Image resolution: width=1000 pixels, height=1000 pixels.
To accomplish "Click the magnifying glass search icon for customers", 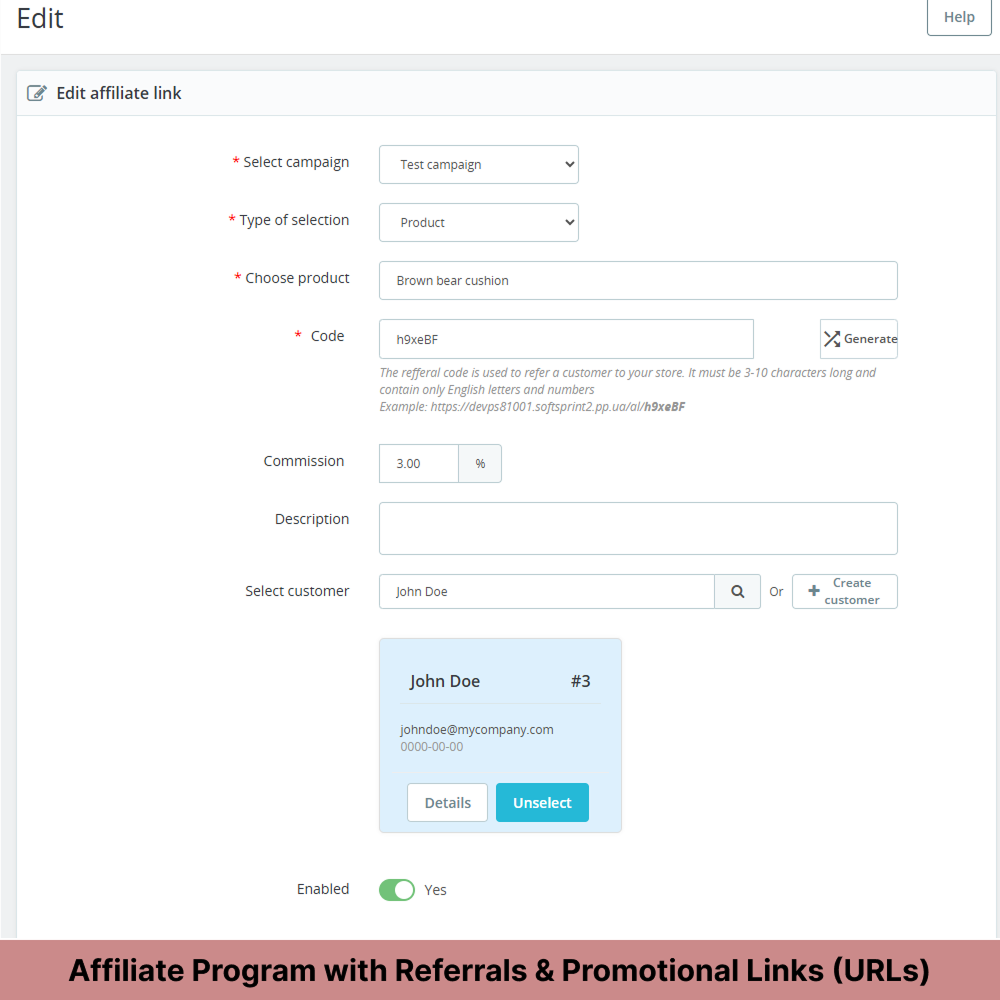I will (737, 591).
